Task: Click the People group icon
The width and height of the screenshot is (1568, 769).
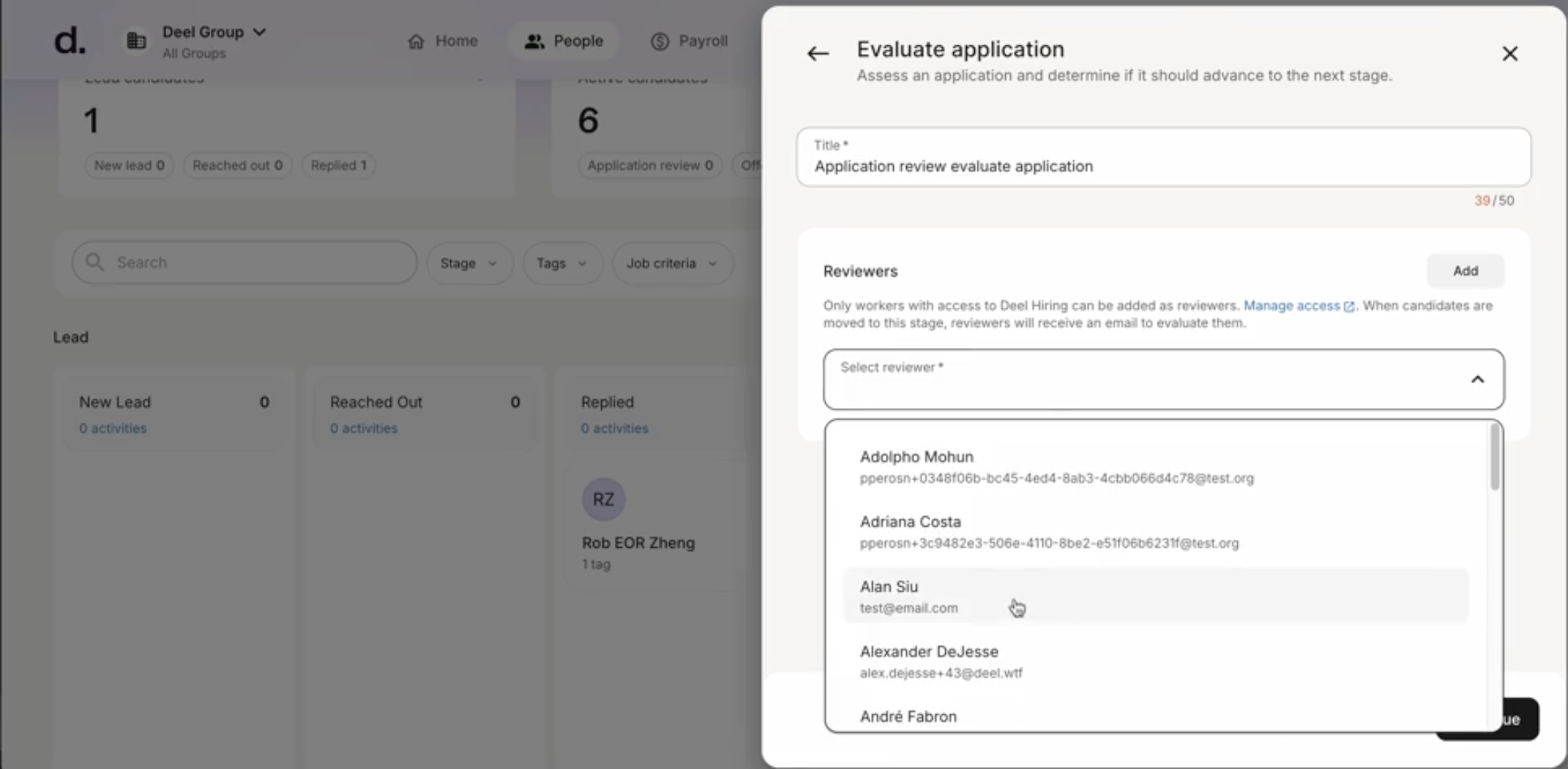Action: pos(534,41)
